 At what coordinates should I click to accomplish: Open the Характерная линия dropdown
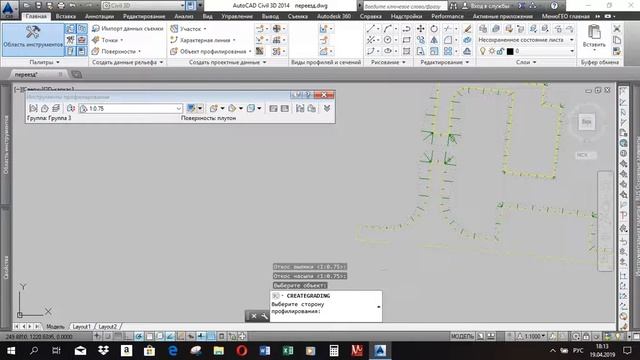[203, 40]
